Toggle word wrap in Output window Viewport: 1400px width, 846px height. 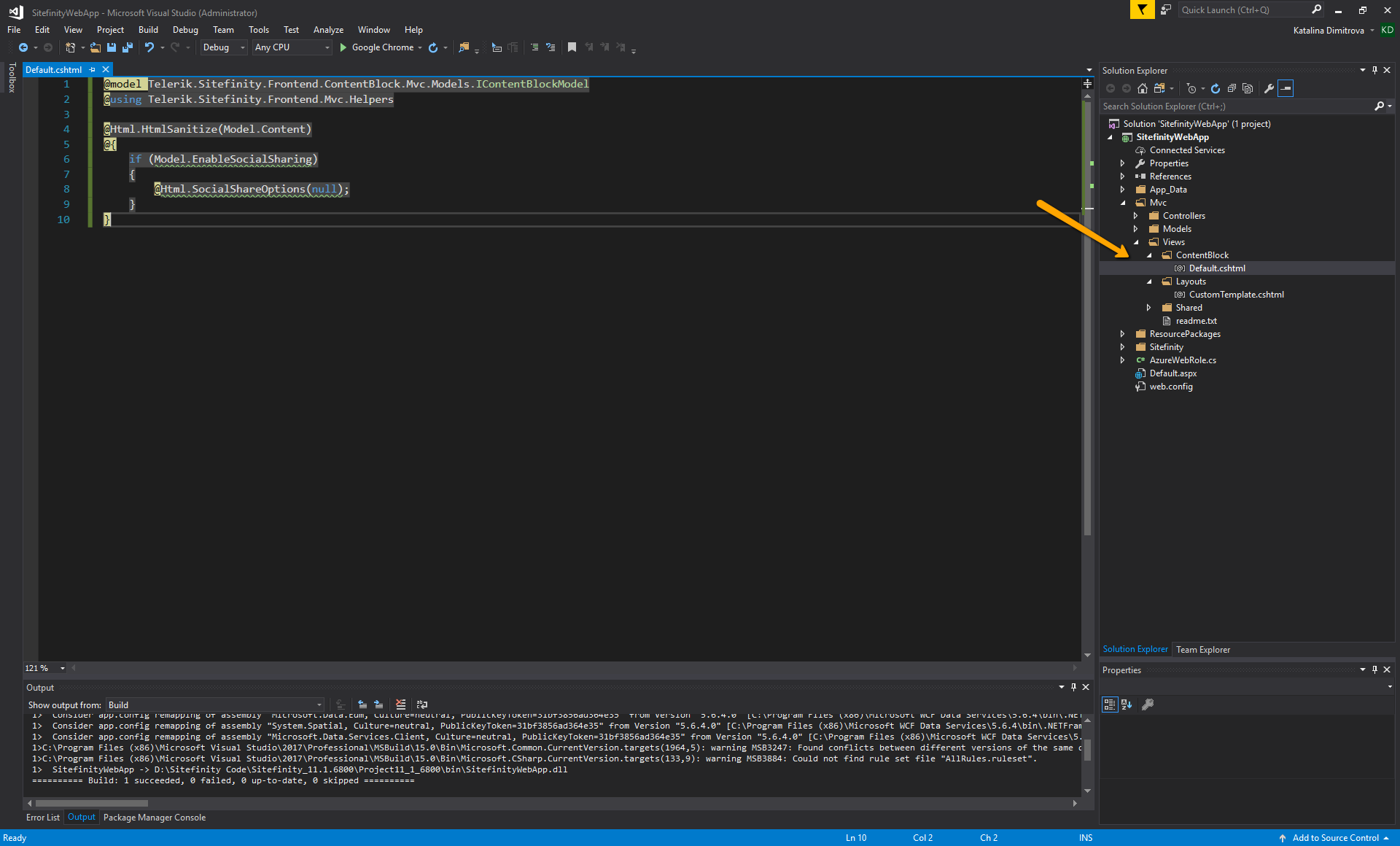click(421, 705)
